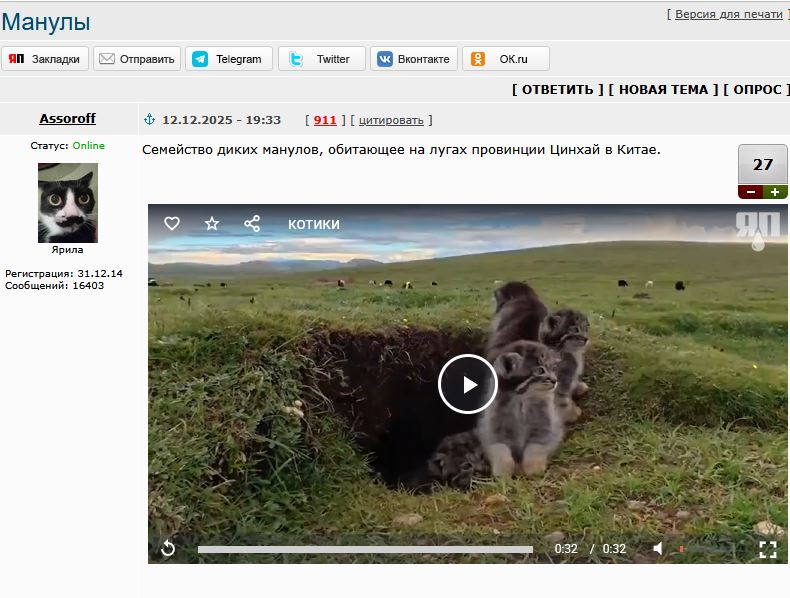Screen dimensions: 790x598
Task: Start a НОВАЯ ТЕМА
Action: click(x=663, y=90)
